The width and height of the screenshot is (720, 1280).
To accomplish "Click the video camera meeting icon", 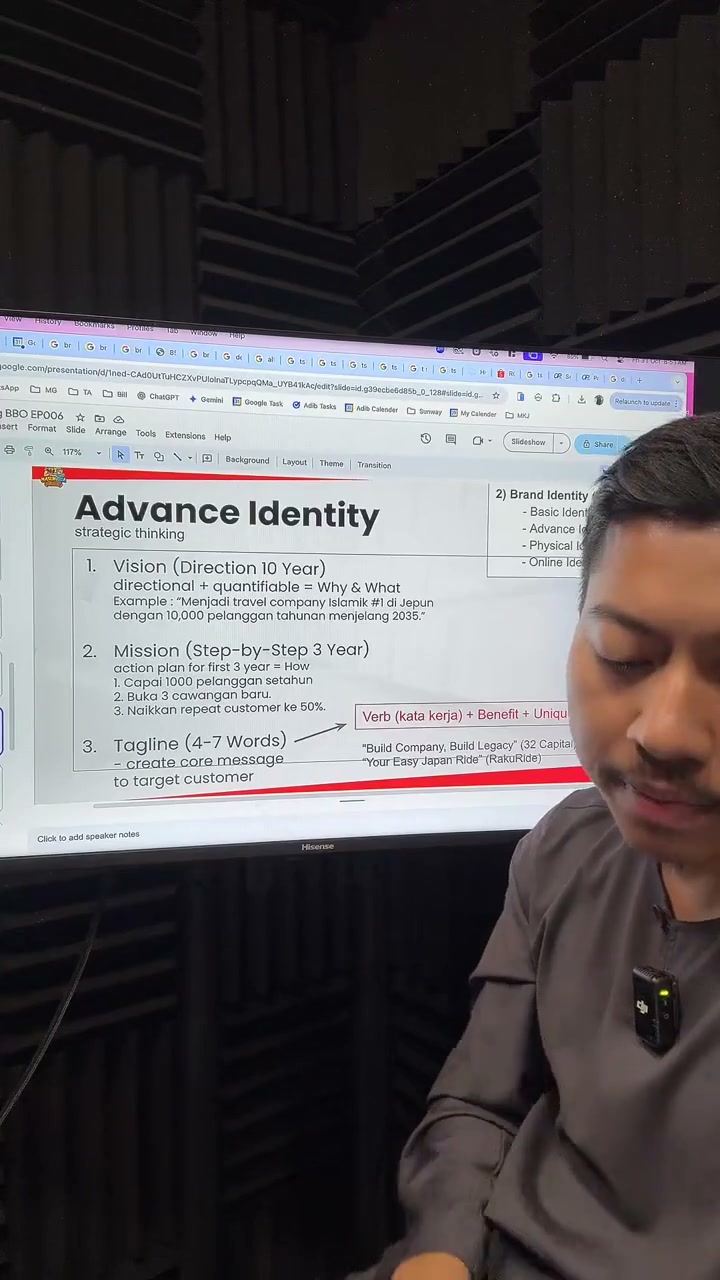I will [x=477, y=440].
